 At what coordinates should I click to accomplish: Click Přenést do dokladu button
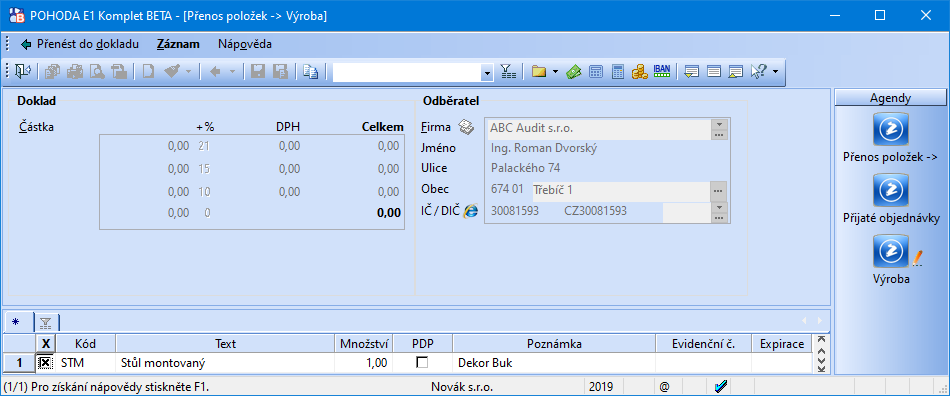point(79,44)
